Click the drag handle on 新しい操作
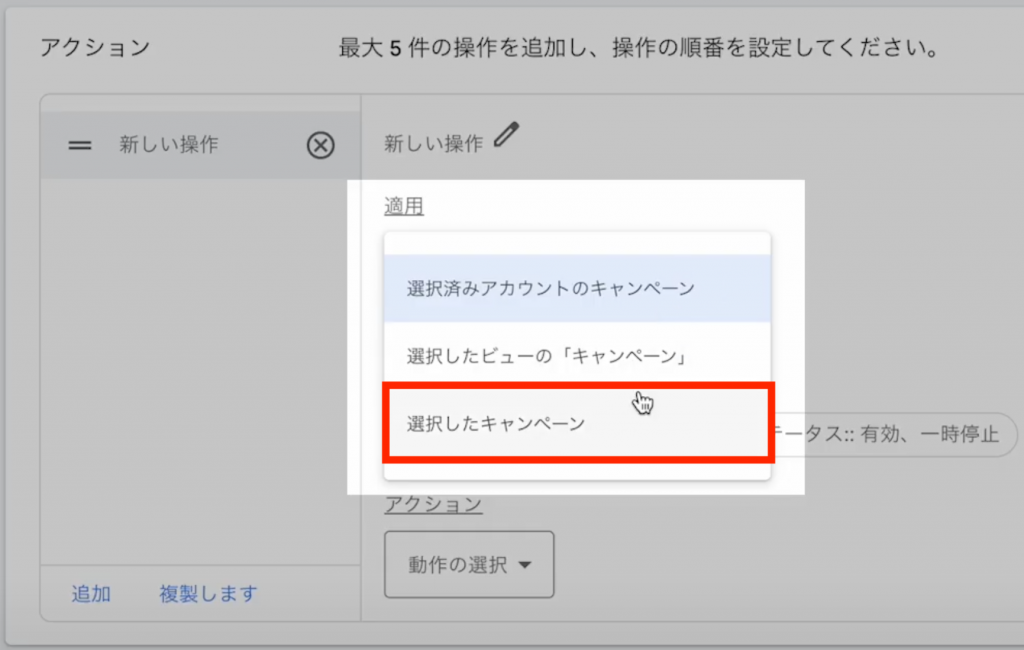The width and height of the screenshot is (1024, 650). pos(80,145)
